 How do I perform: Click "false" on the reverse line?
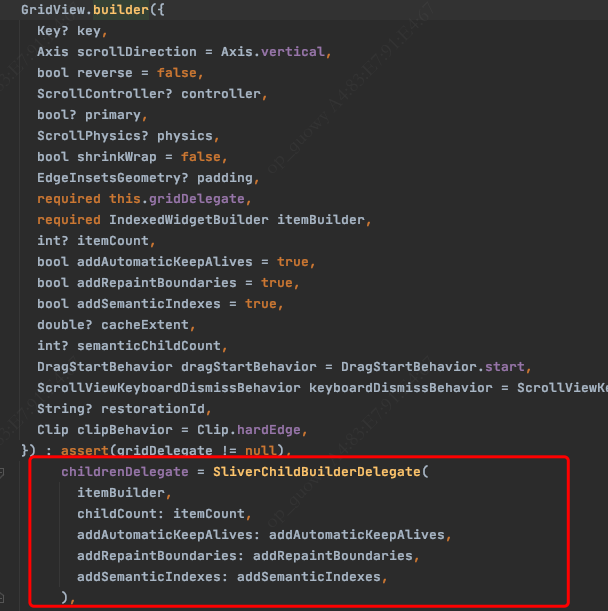[x=177, y=73]
